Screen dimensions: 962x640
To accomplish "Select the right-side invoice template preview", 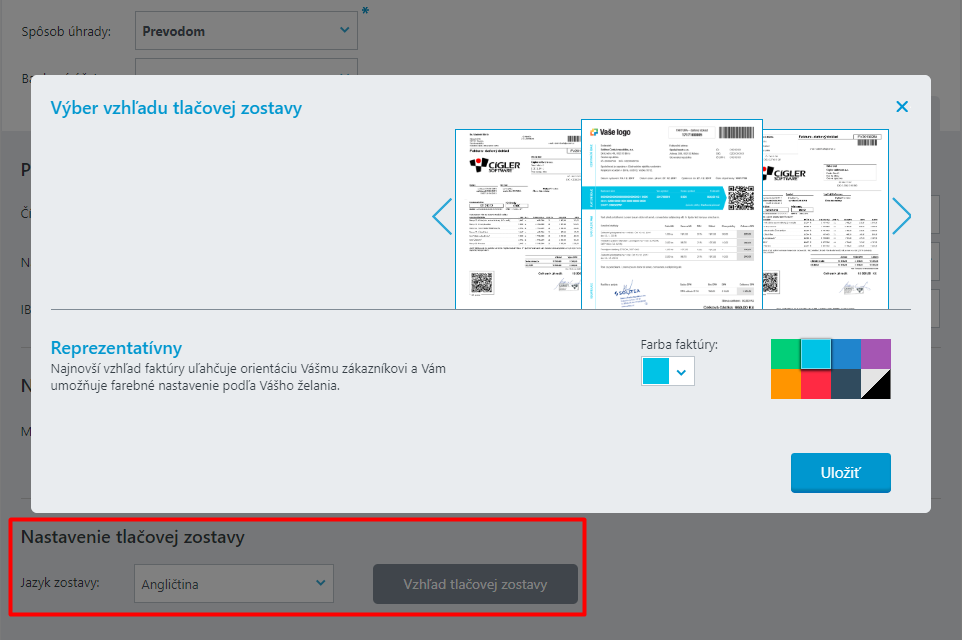I will point(825,219).
